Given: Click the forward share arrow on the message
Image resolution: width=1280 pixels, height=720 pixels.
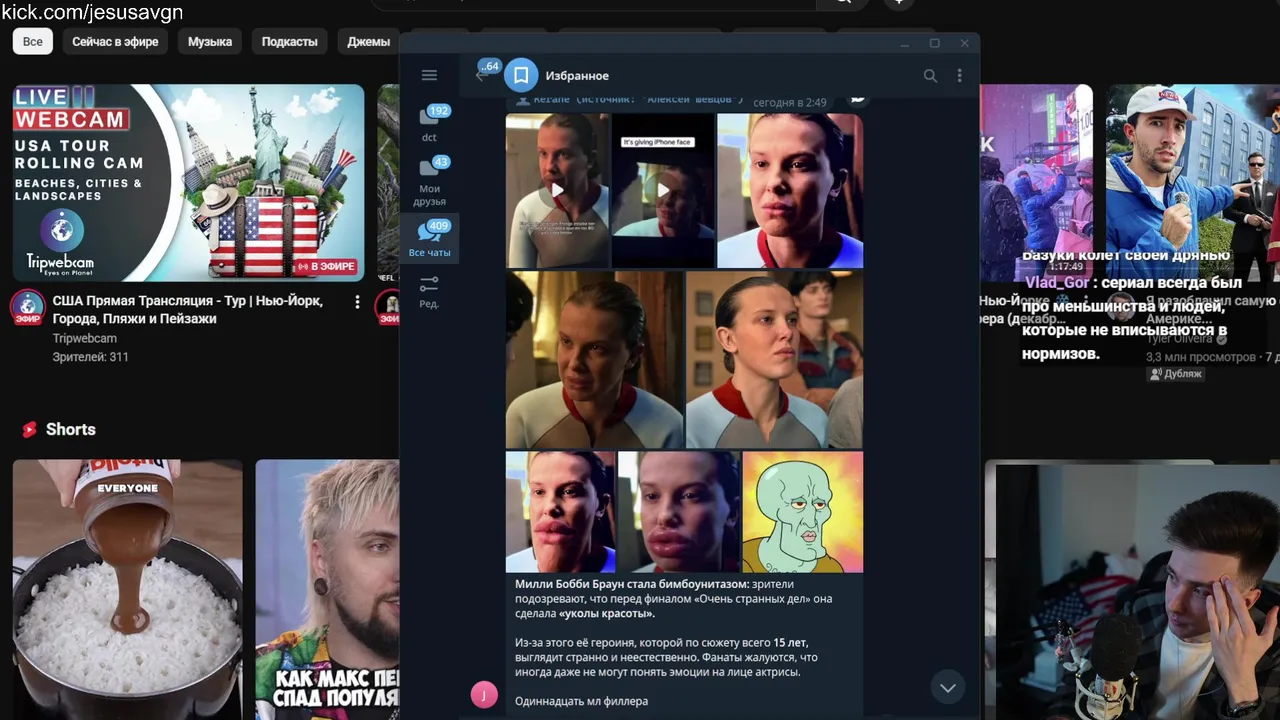Looking at the screenshot, I should click(x=857, y=99).
